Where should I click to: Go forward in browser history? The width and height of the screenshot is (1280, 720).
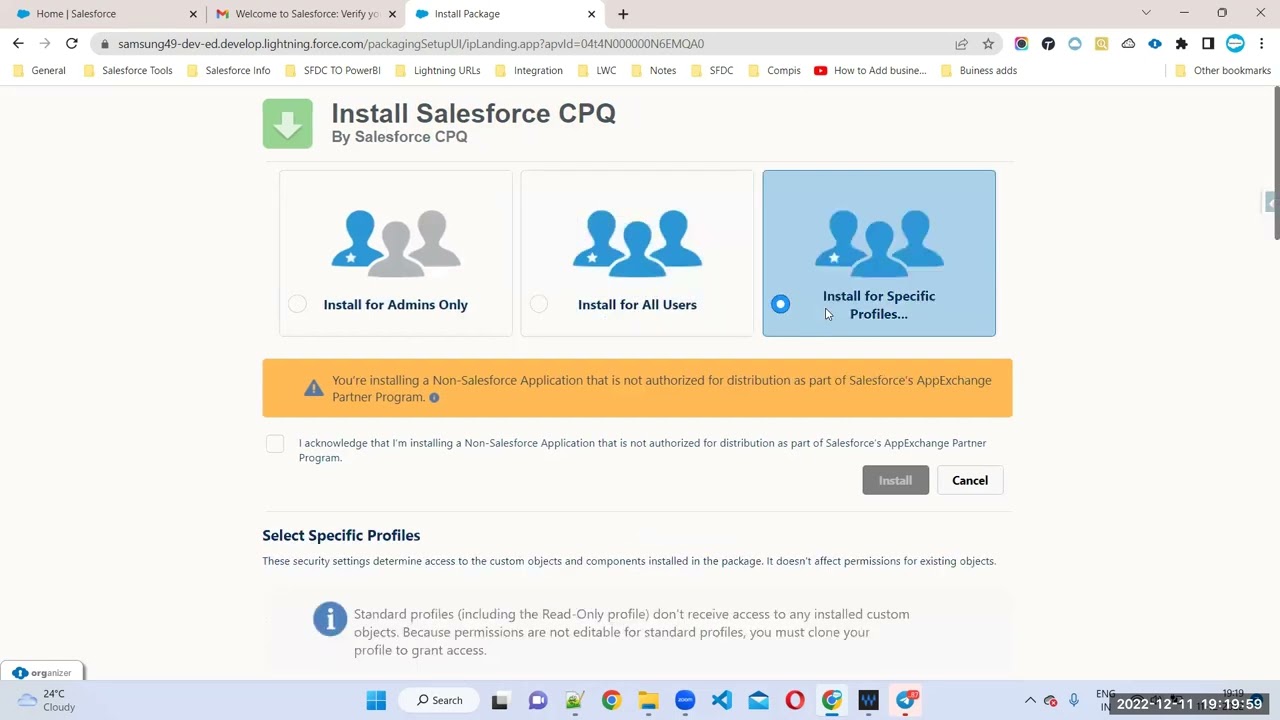(45, 44)
